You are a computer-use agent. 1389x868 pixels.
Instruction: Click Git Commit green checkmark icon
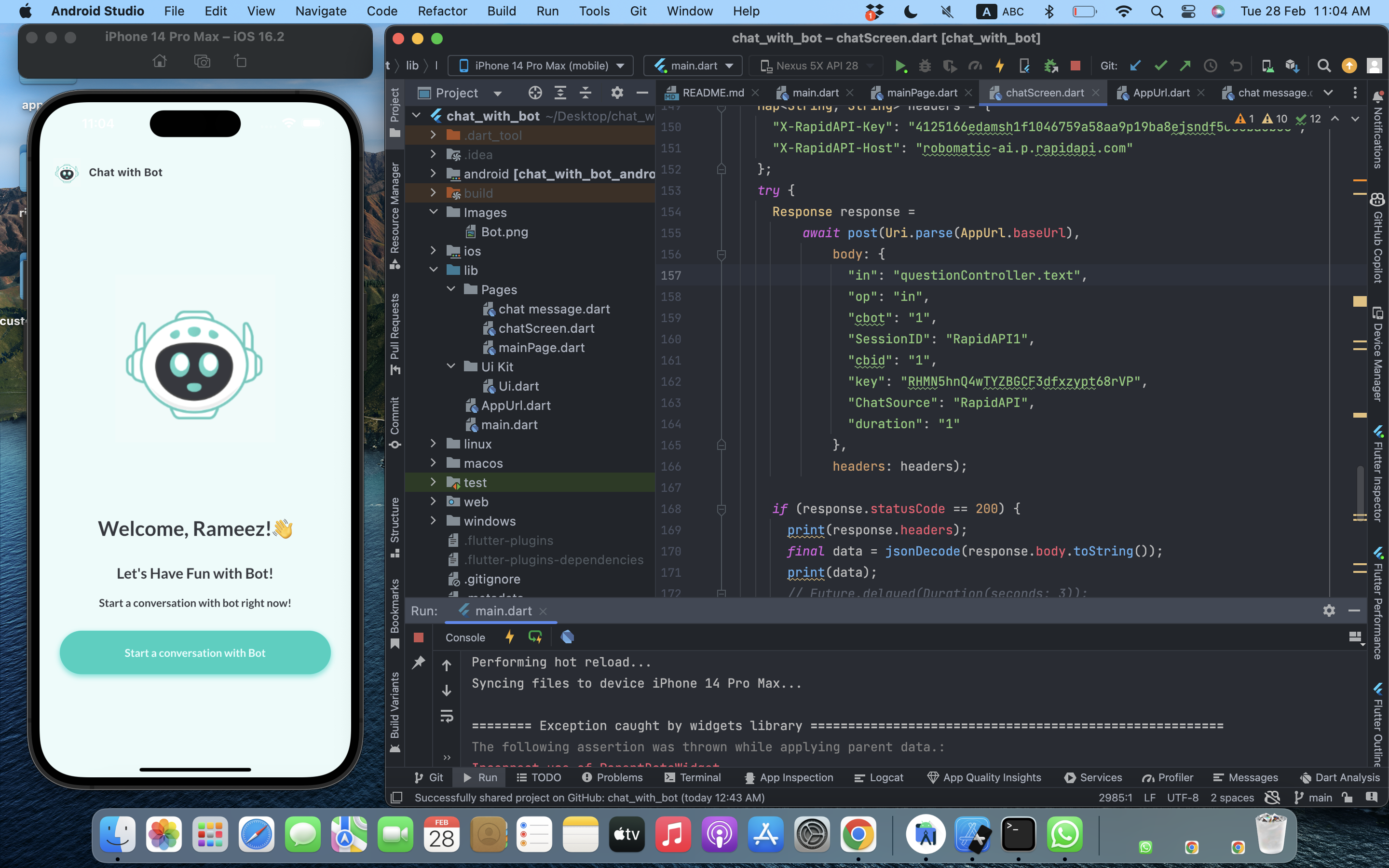point(1160,66)
